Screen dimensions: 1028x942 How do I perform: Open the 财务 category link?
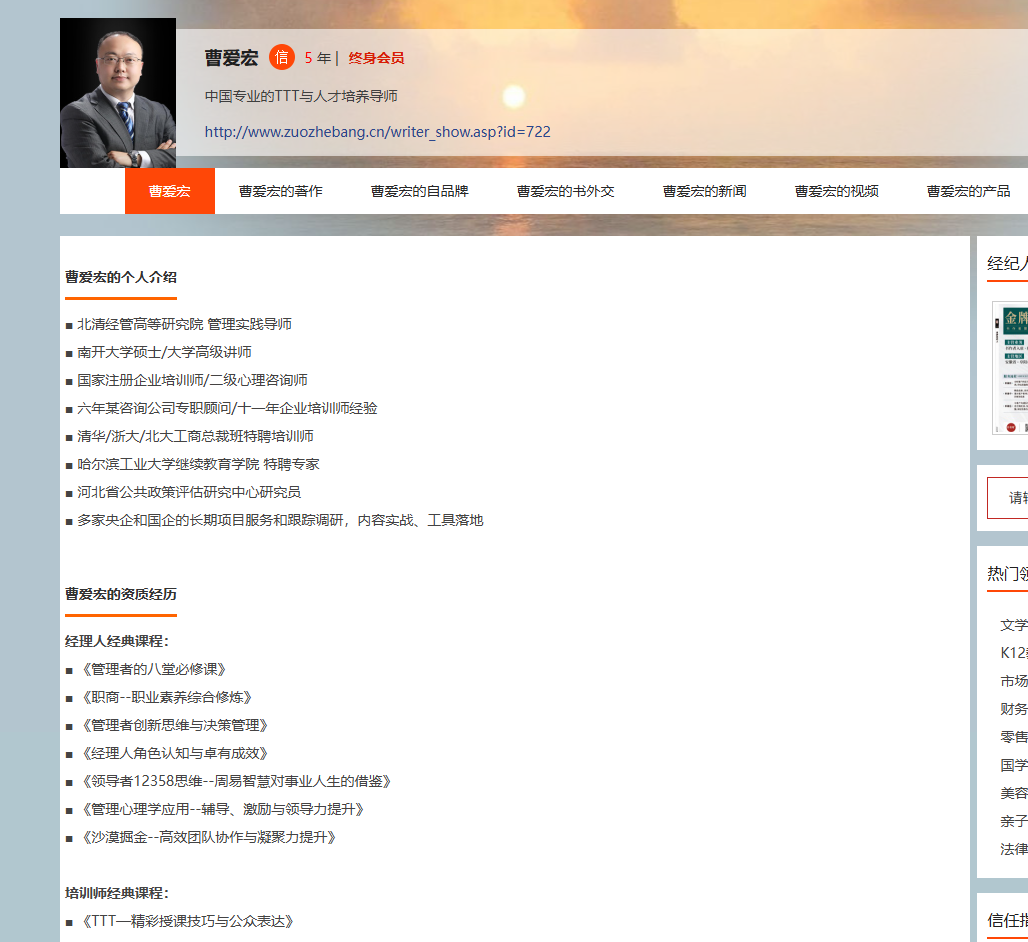click(x=1013, y=709)
